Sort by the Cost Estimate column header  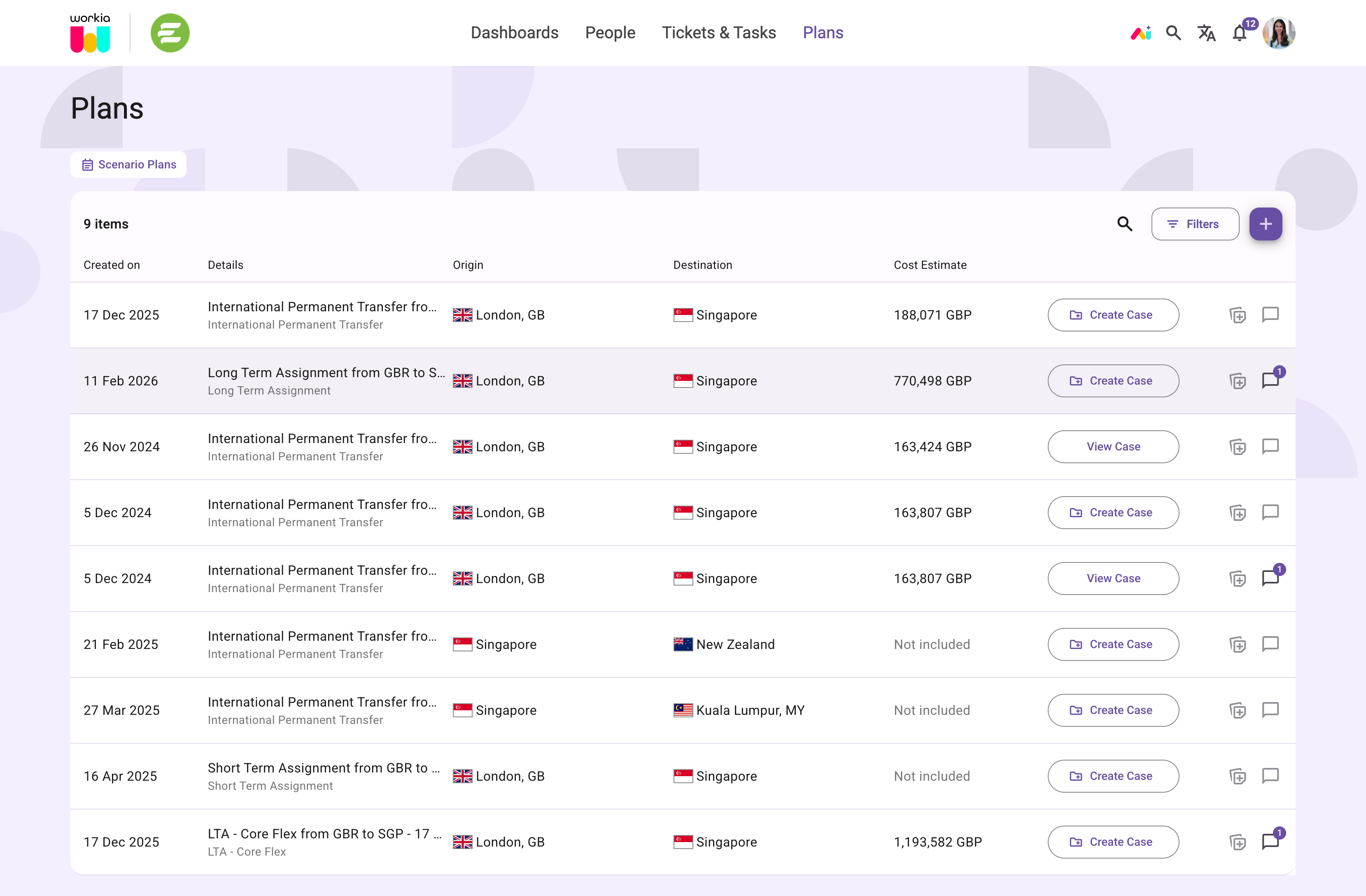point(930,265)
